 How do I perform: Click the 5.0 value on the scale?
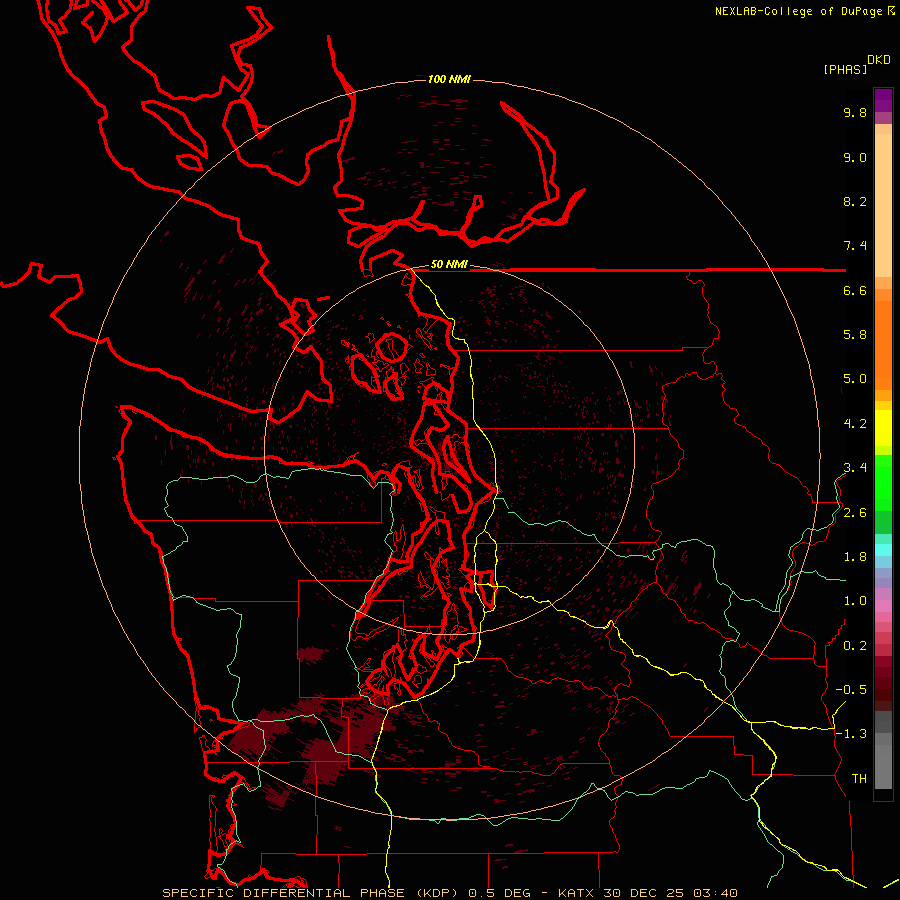[855, 379]
